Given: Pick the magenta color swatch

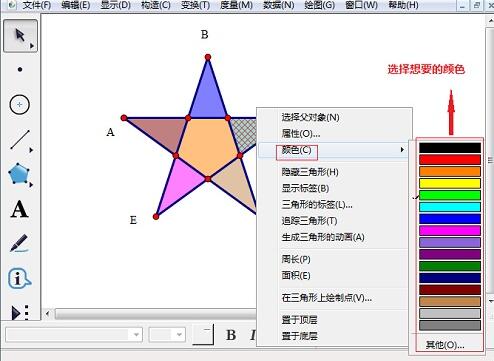Looking at the screenshot, I should (450, 231).
